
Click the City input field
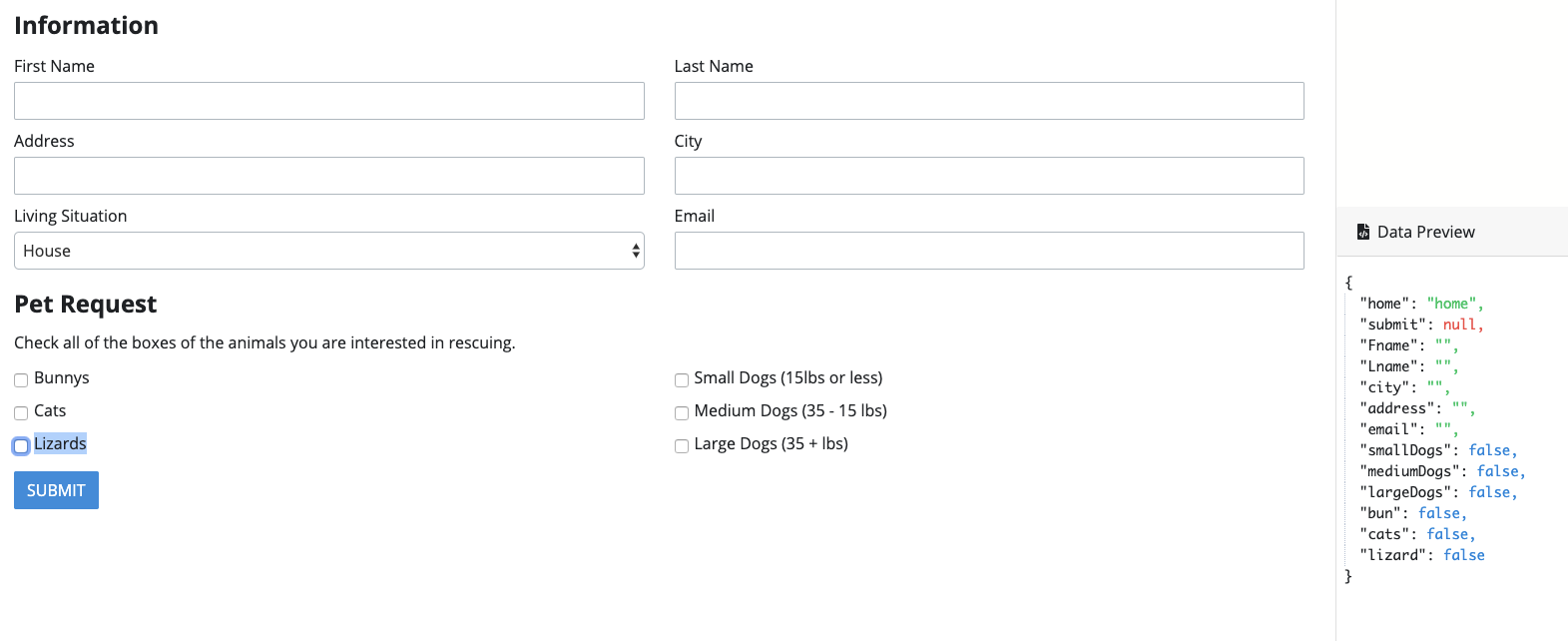pyautogui.click(x=989, y=176)
